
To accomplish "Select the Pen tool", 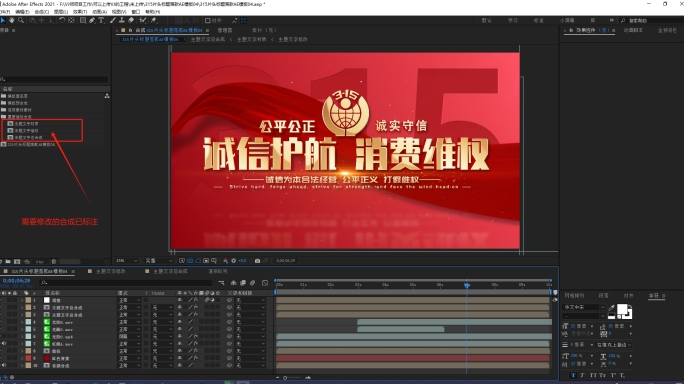I will (92, 20).
